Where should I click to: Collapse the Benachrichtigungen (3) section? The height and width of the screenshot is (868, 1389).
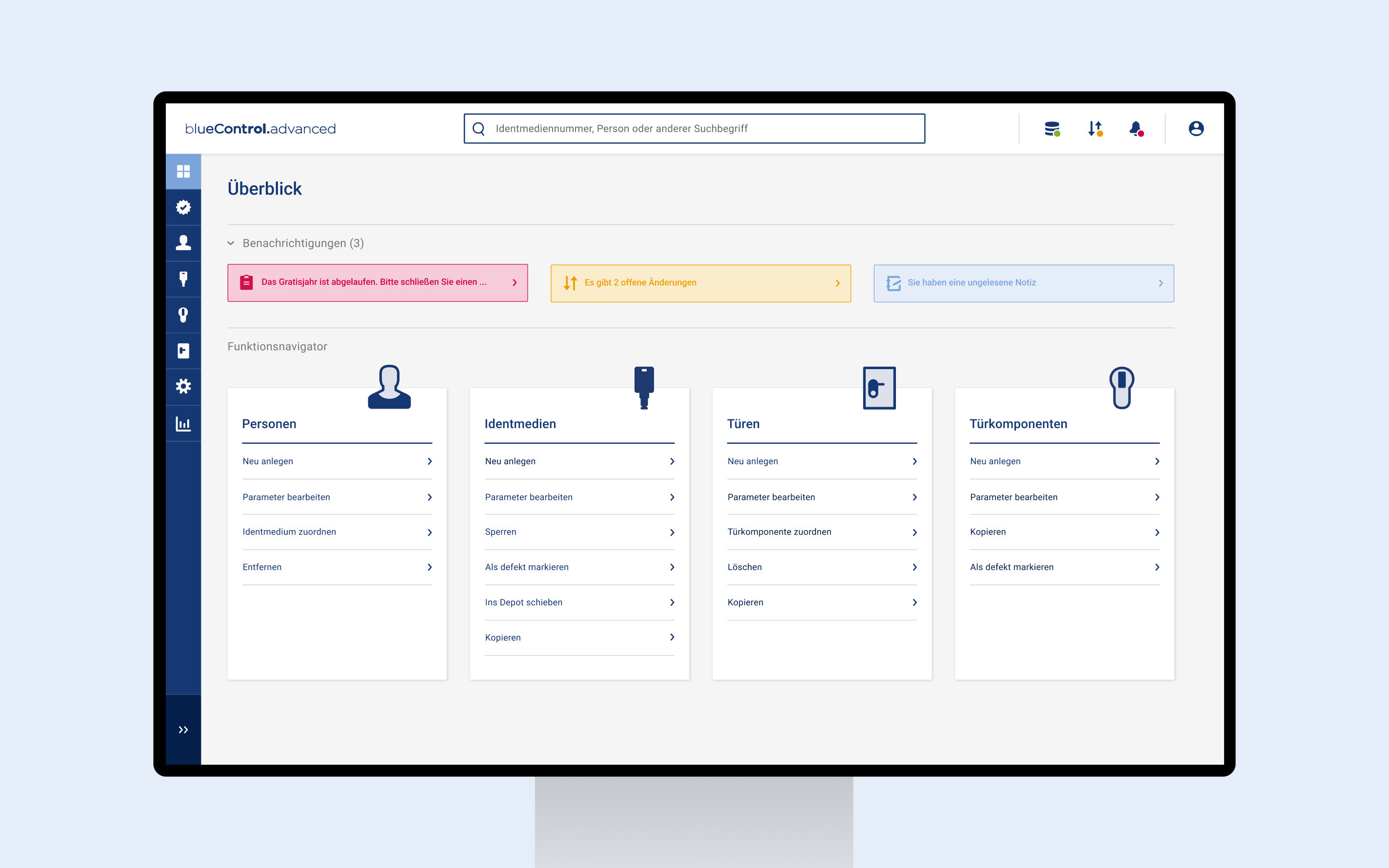click(x=231, y=243)
